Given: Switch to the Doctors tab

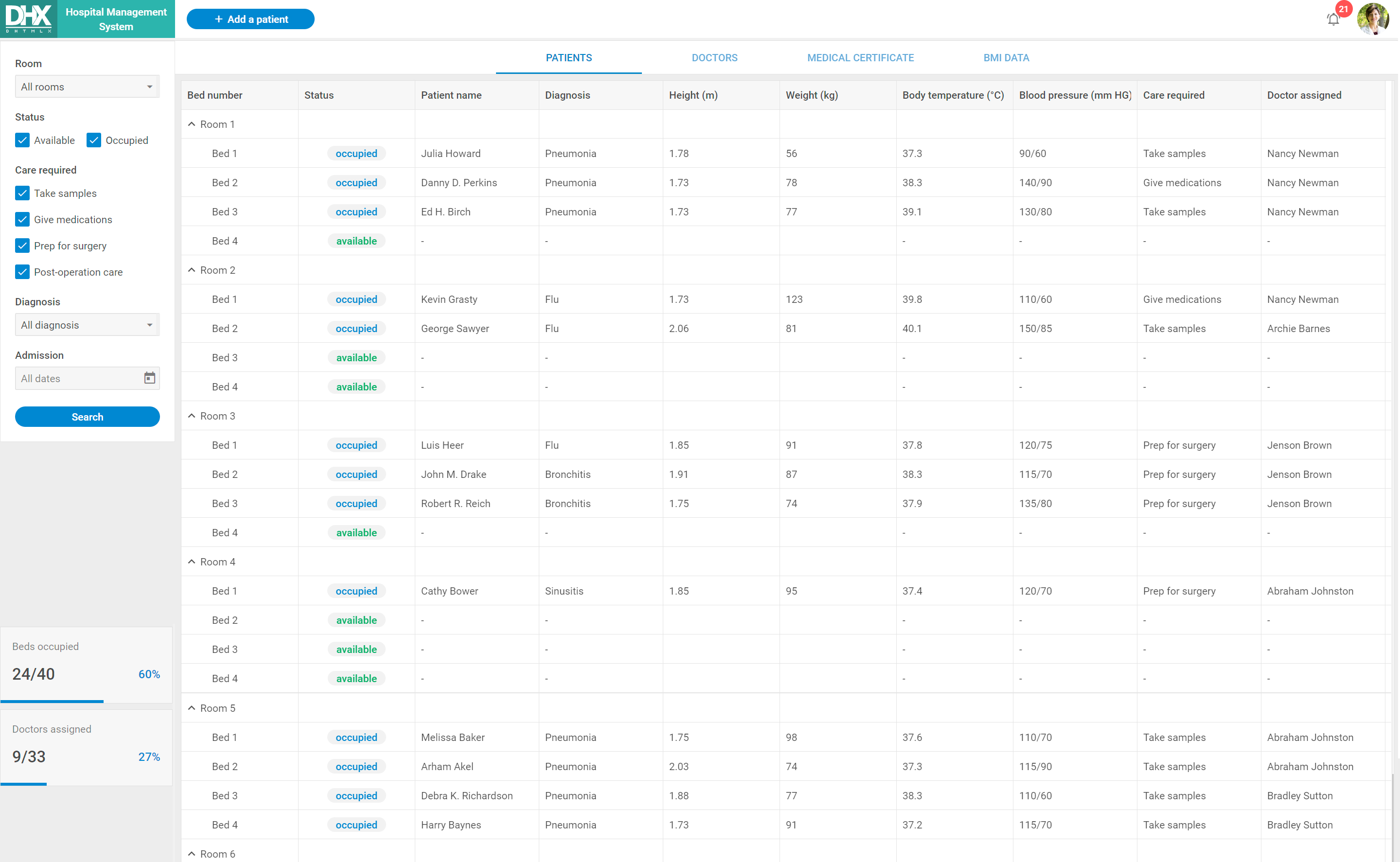Looking at the screenshot, I should [714, 57].
